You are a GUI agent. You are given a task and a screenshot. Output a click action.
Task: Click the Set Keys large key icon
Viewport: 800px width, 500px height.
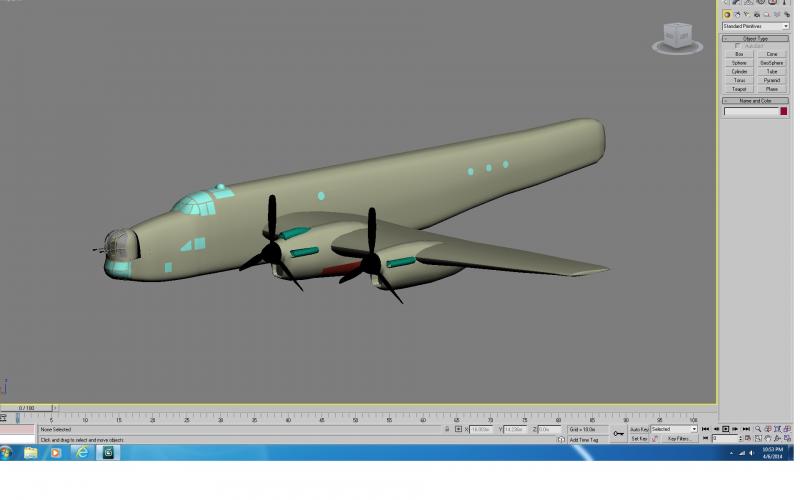618,434
